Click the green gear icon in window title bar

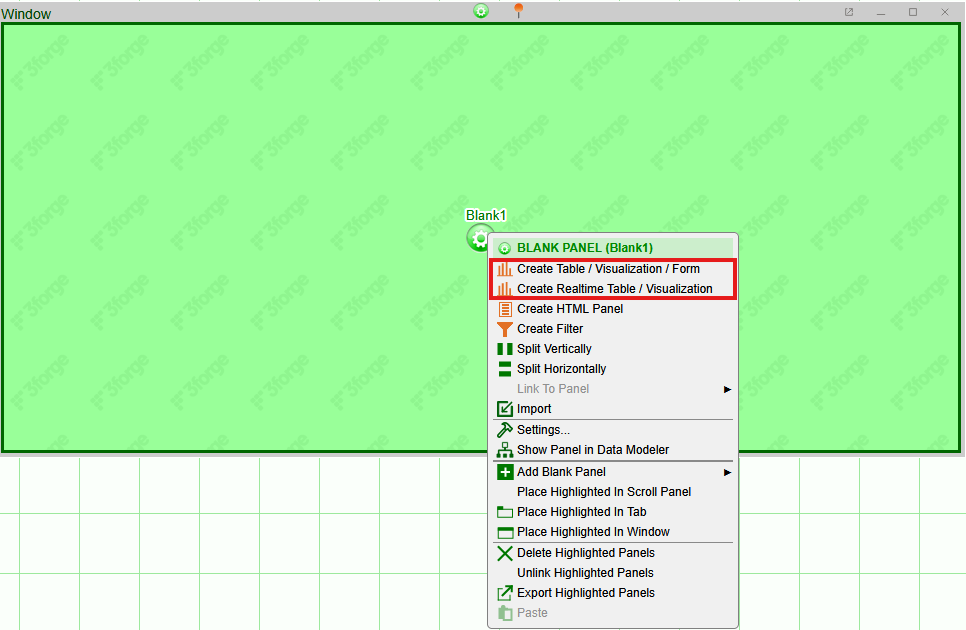[481, 11]
